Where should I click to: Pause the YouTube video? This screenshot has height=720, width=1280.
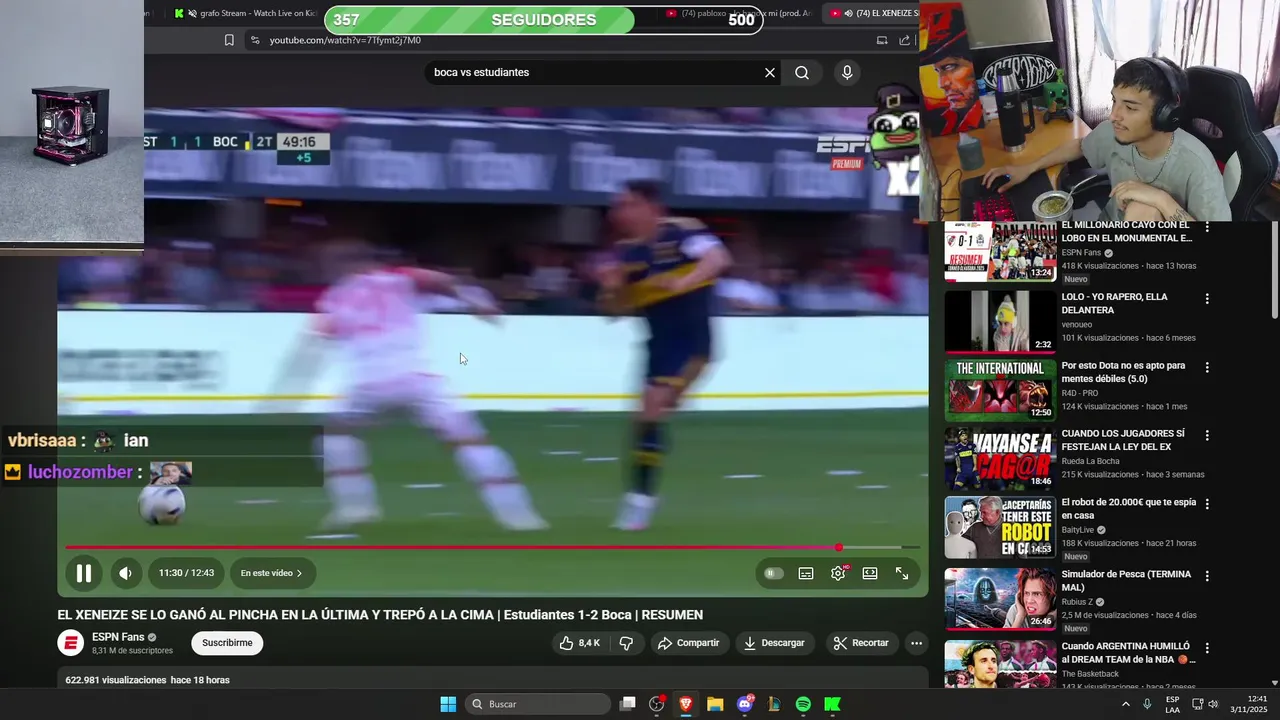[84, 573]
